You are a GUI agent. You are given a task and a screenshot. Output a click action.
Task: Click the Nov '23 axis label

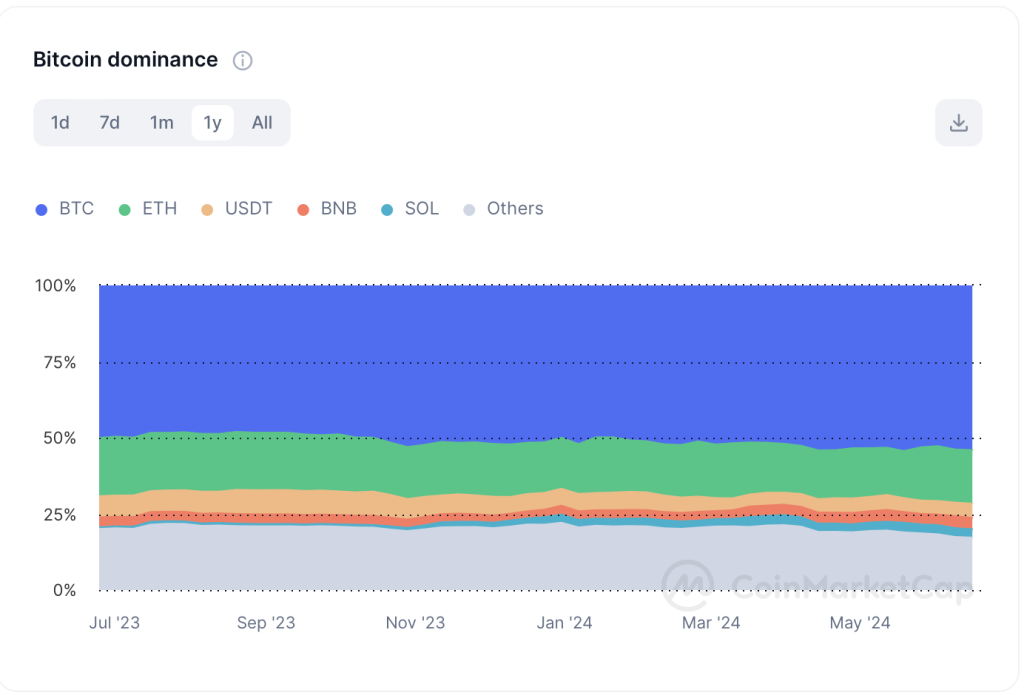tap(415, 623)
